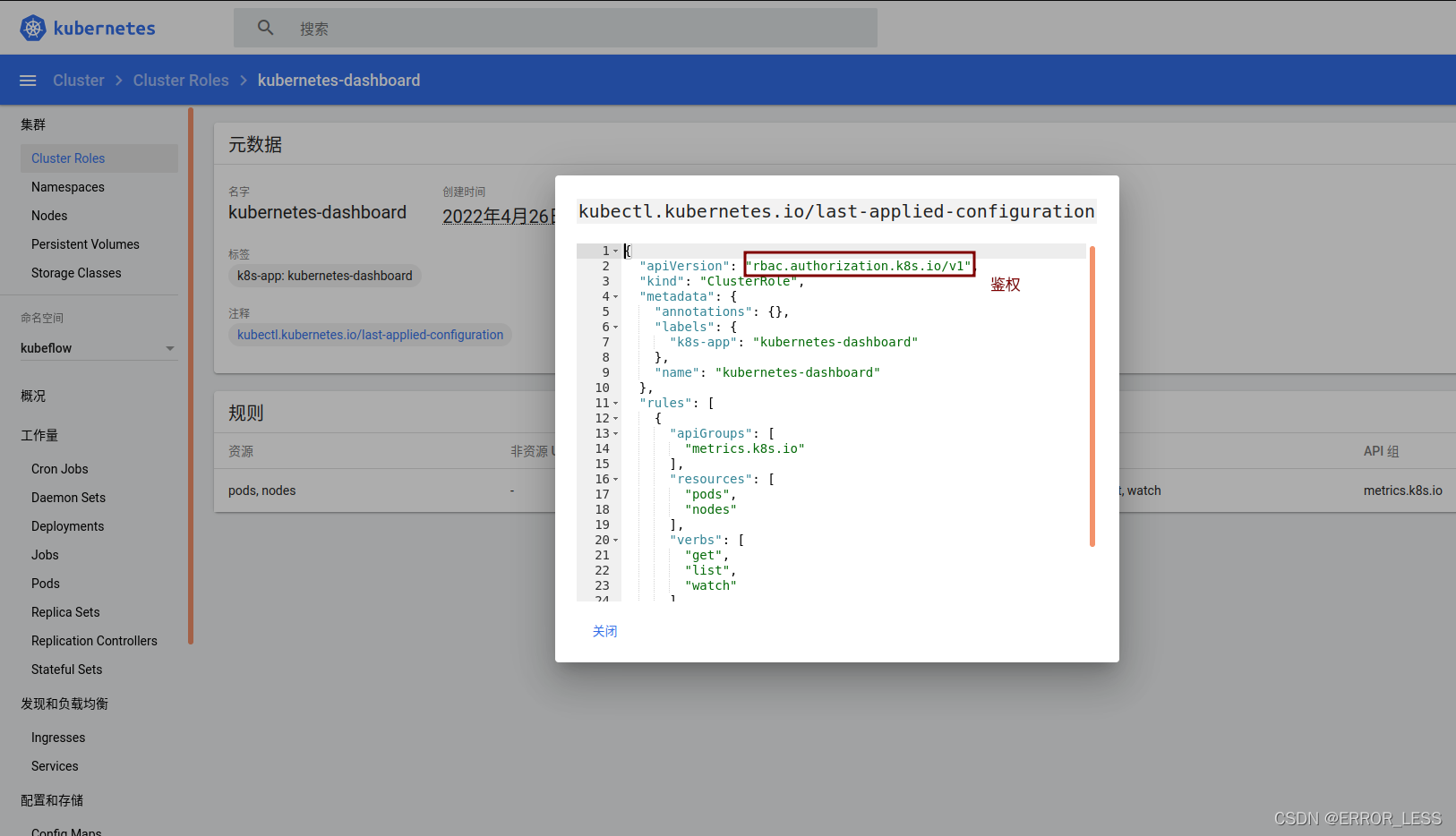
Task: Click the API 组 column header
Action: click(x=1382, y=451)
